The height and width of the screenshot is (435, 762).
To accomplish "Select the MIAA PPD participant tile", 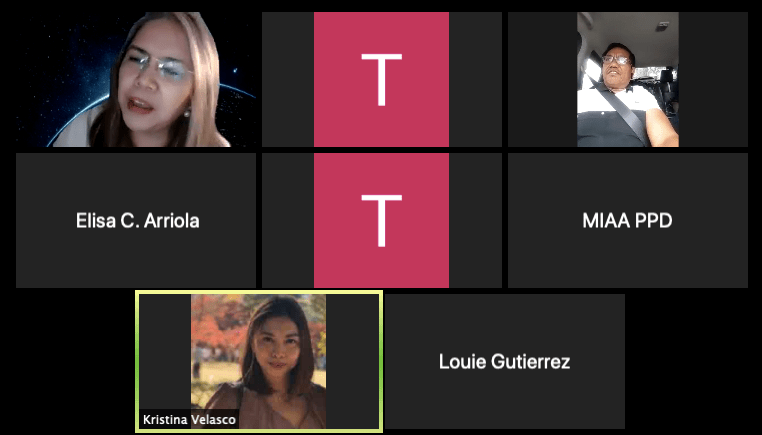I will pyautogui.click(x=628, y=220).
